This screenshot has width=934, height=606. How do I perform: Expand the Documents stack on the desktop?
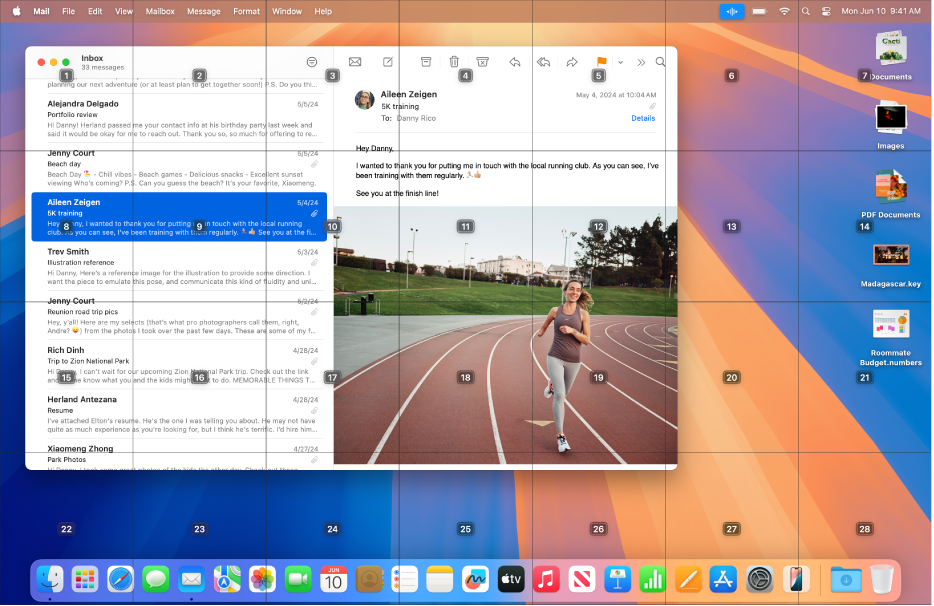(890, 47)
